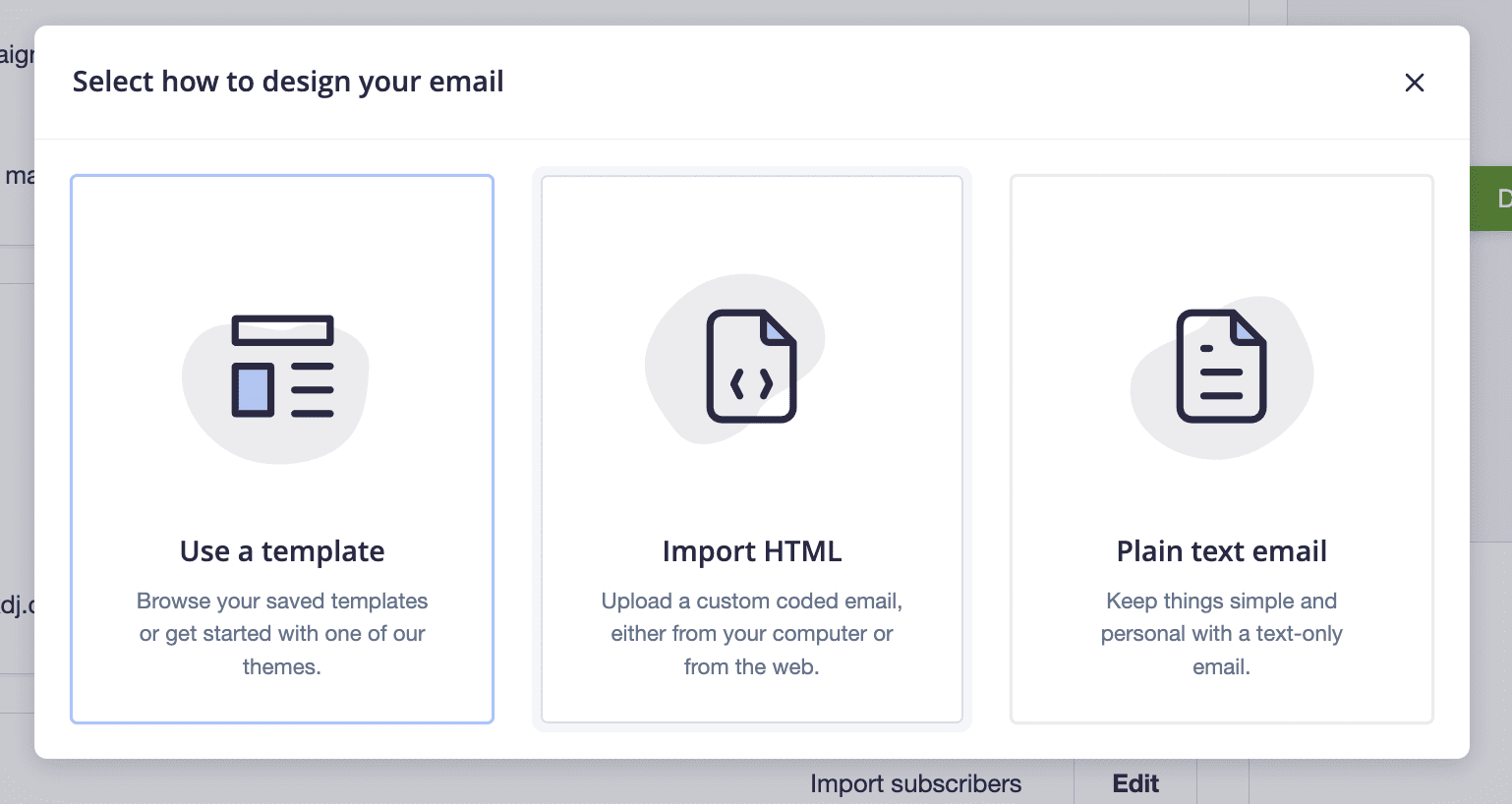Click the plain text document icon

coord(1222,366)
